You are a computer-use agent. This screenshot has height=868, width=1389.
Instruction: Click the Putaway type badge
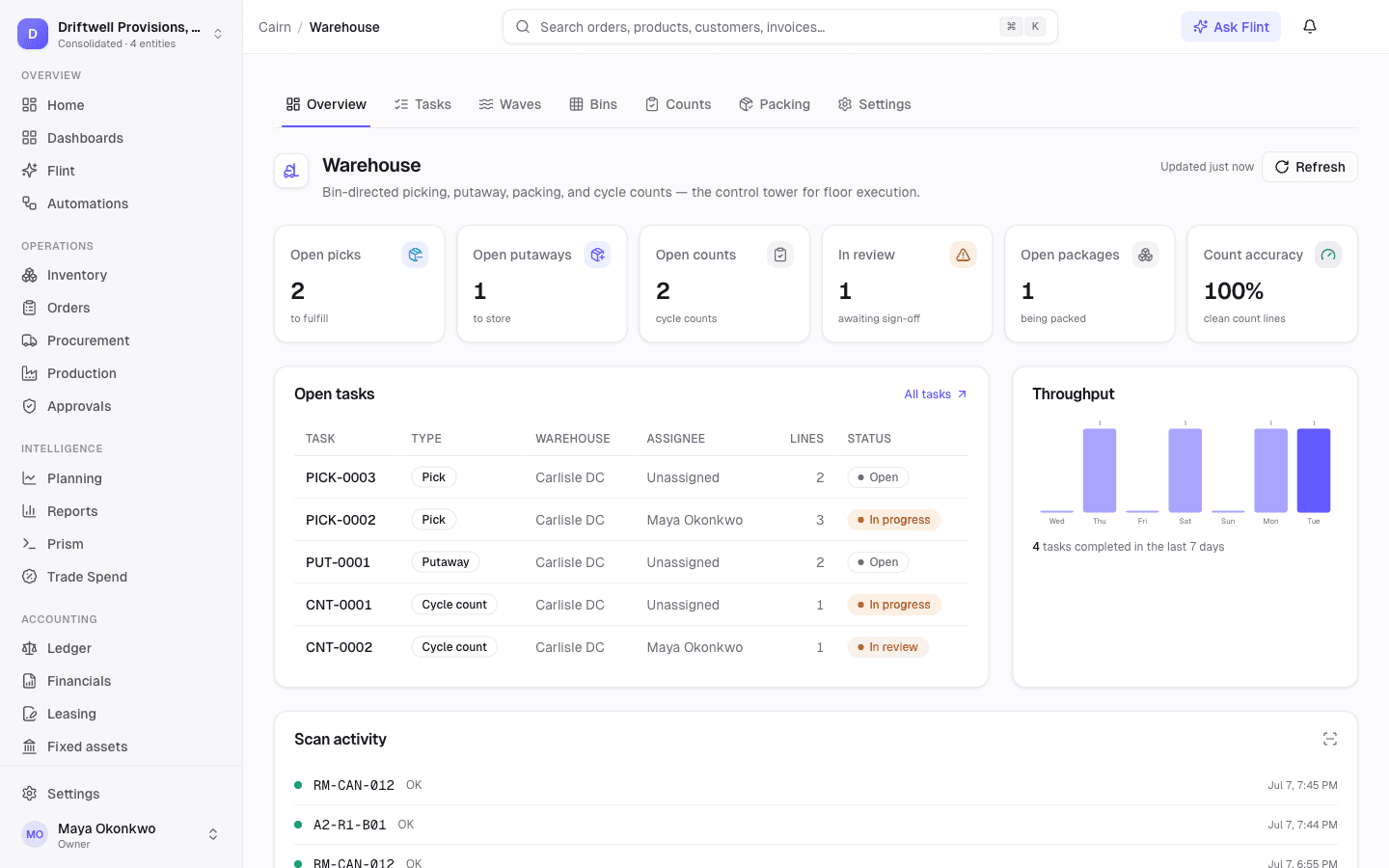point(446,562)
